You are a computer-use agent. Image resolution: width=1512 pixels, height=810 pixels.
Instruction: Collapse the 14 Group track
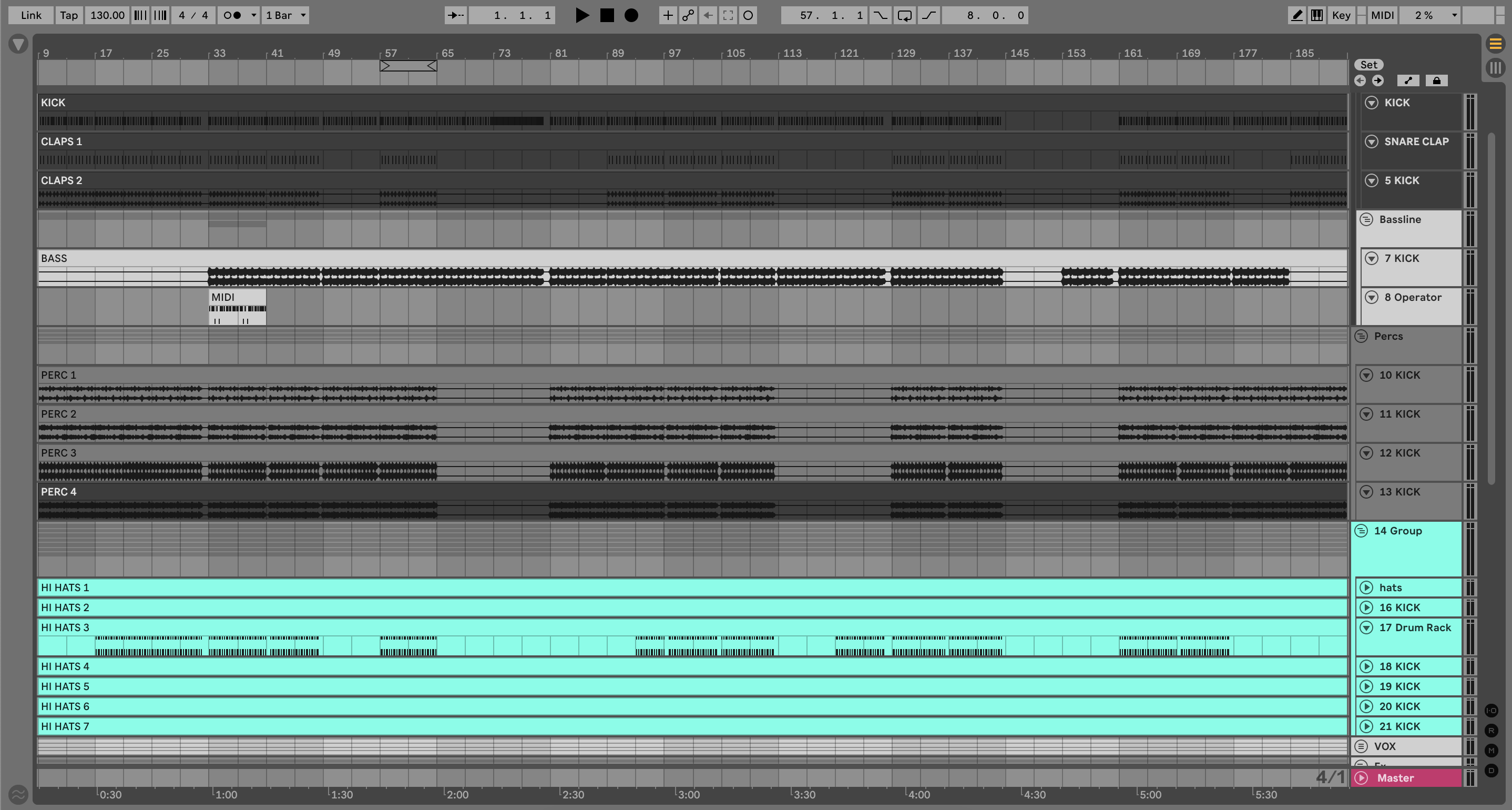[1361, 530]
